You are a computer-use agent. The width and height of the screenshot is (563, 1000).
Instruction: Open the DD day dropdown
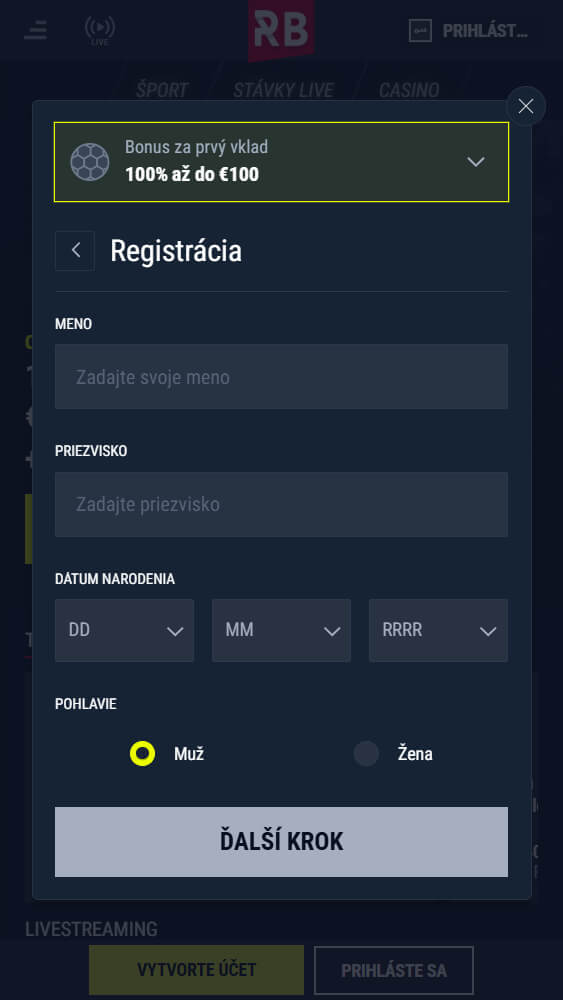click(x=124, y=630)
